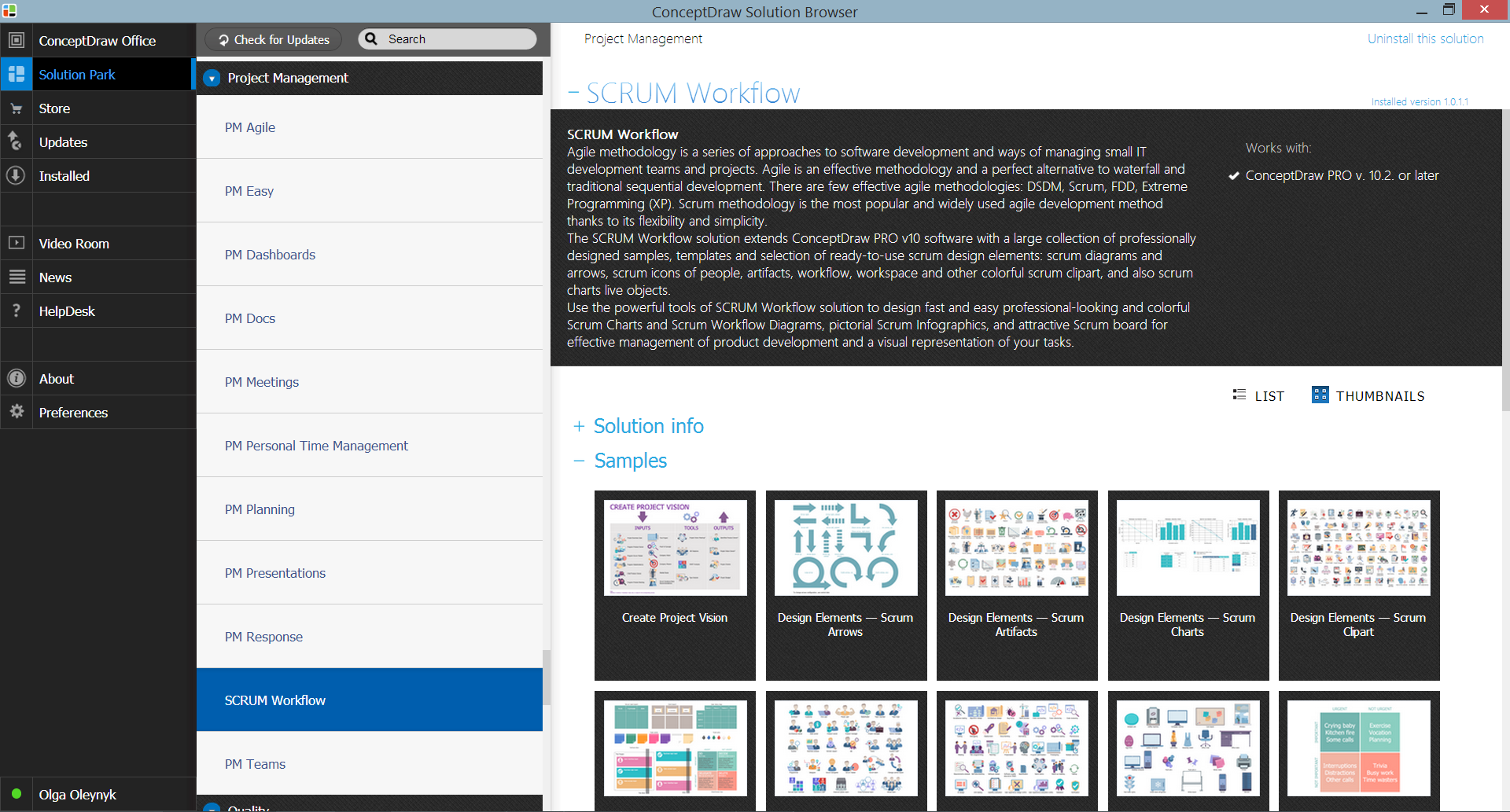Select the SCRUM Workflow entry
Screen dimensions: 1510x812
click(369, 700)
